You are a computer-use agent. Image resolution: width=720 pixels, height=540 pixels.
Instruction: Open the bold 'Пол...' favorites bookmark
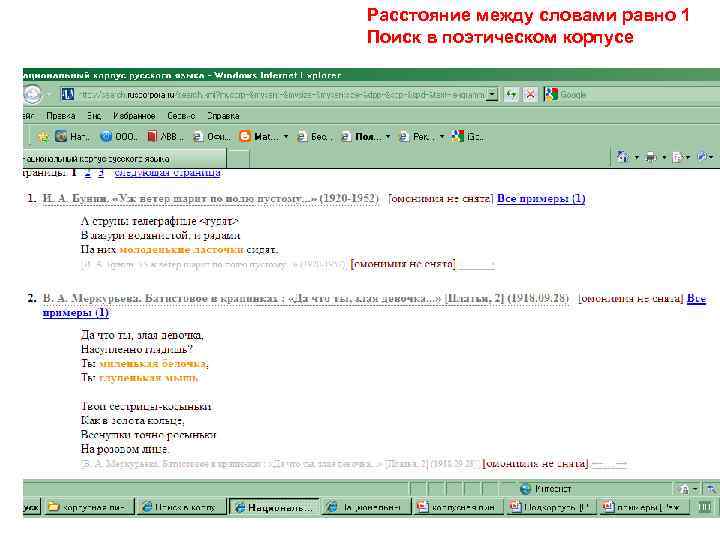pyautogui.click(x=361, y=136)
